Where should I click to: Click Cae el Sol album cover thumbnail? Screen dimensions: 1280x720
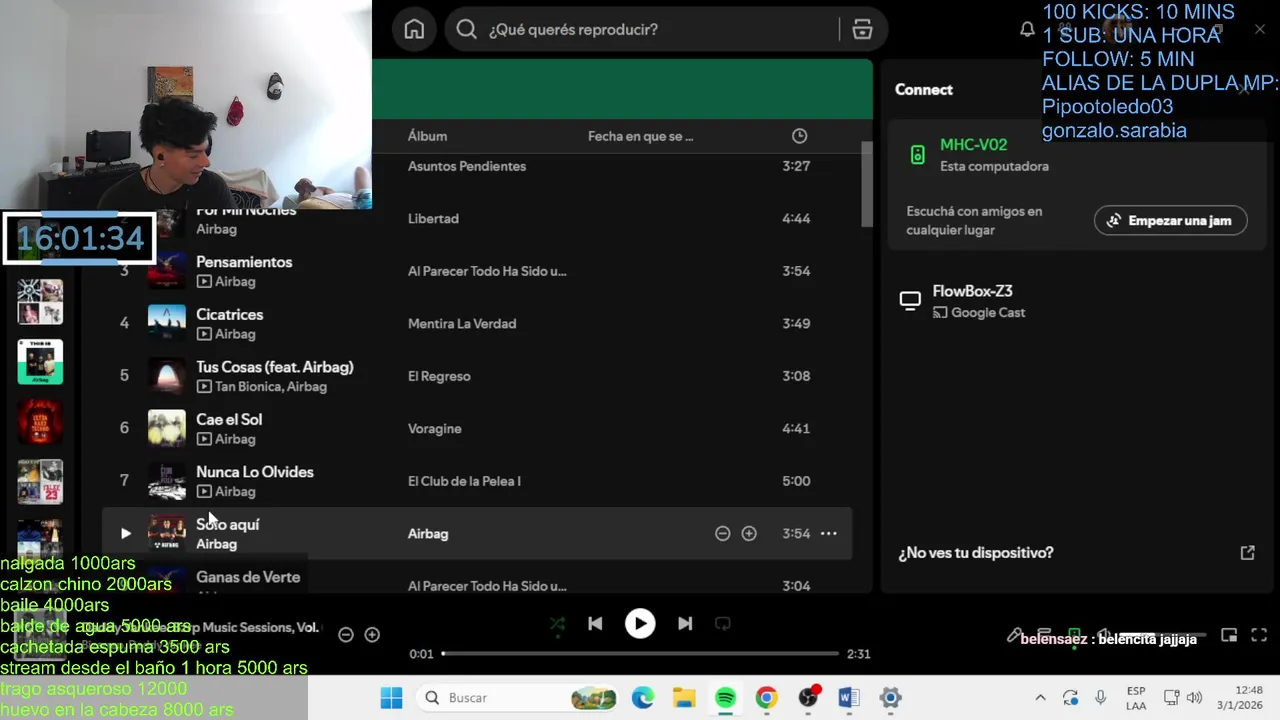tap(167, 428)
